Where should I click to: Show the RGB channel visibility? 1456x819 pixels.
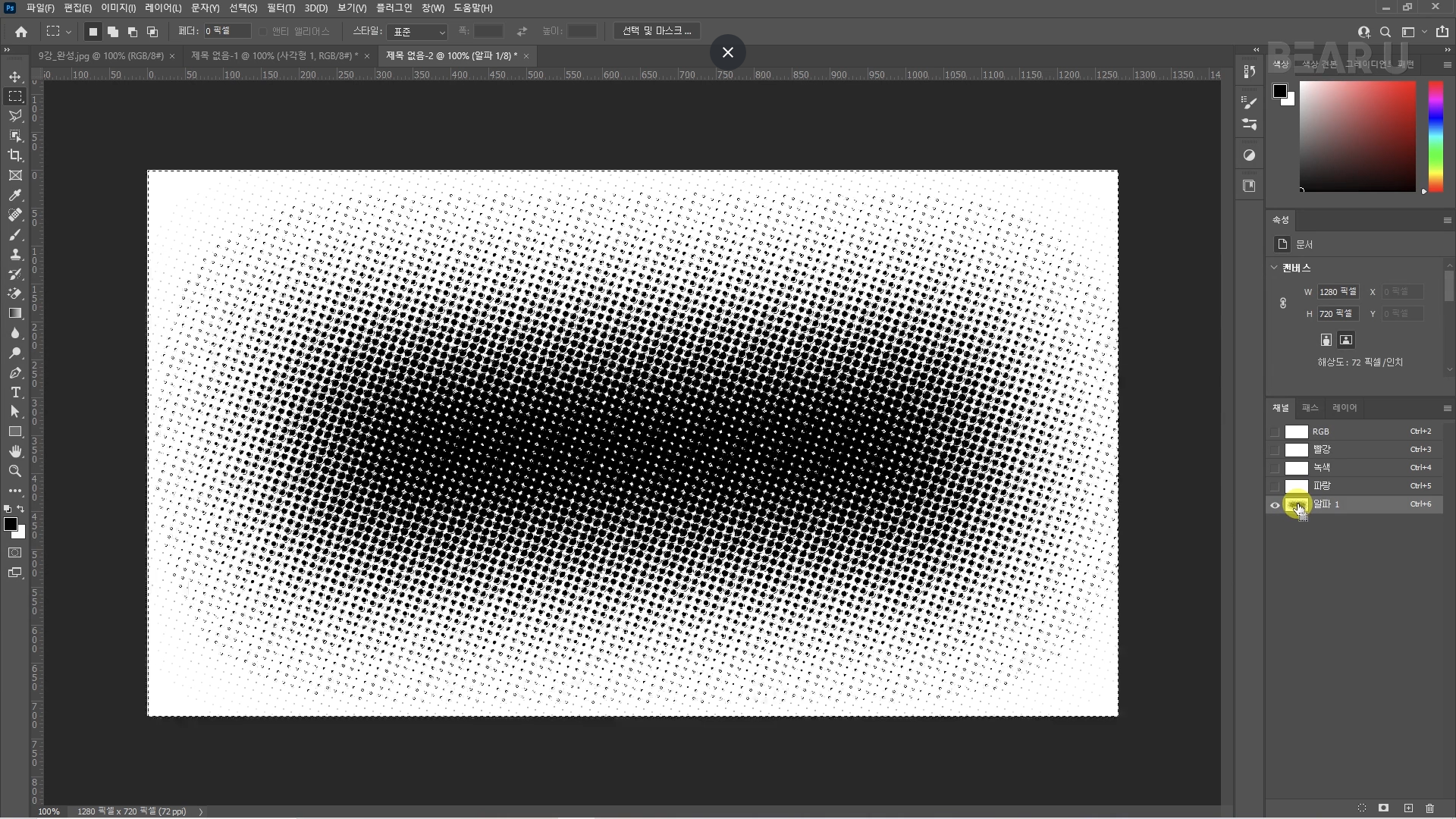click(1275, 431)
